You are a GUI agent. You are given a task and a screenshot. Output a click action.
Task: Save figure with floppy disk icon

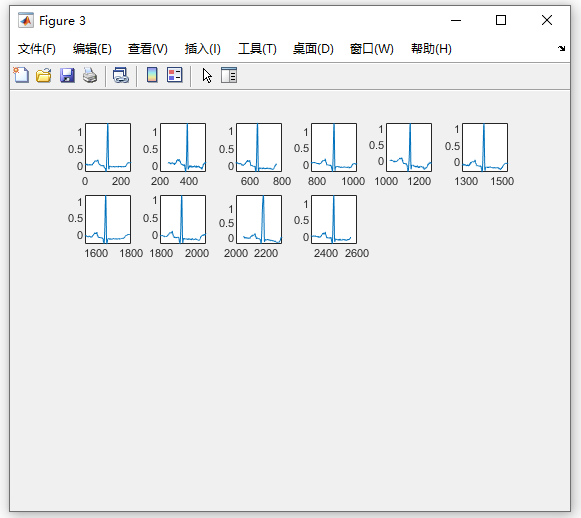pos(67,75)
